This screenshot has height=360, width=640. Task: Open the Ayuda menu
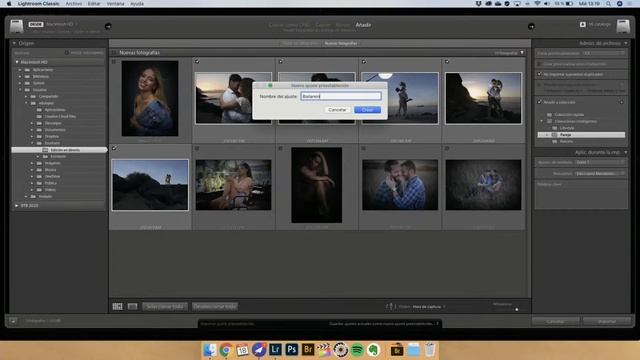[137, 4]
